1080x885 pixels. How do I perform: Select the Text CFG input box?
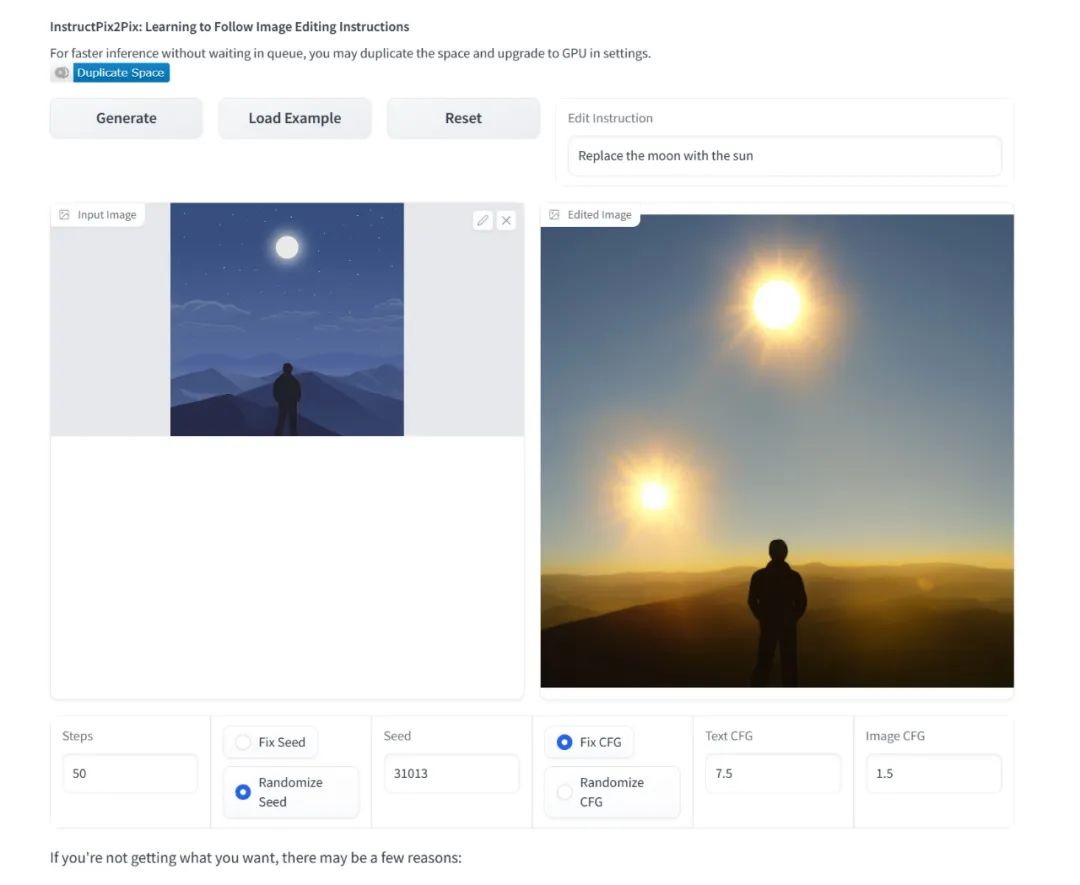[772, 773]
